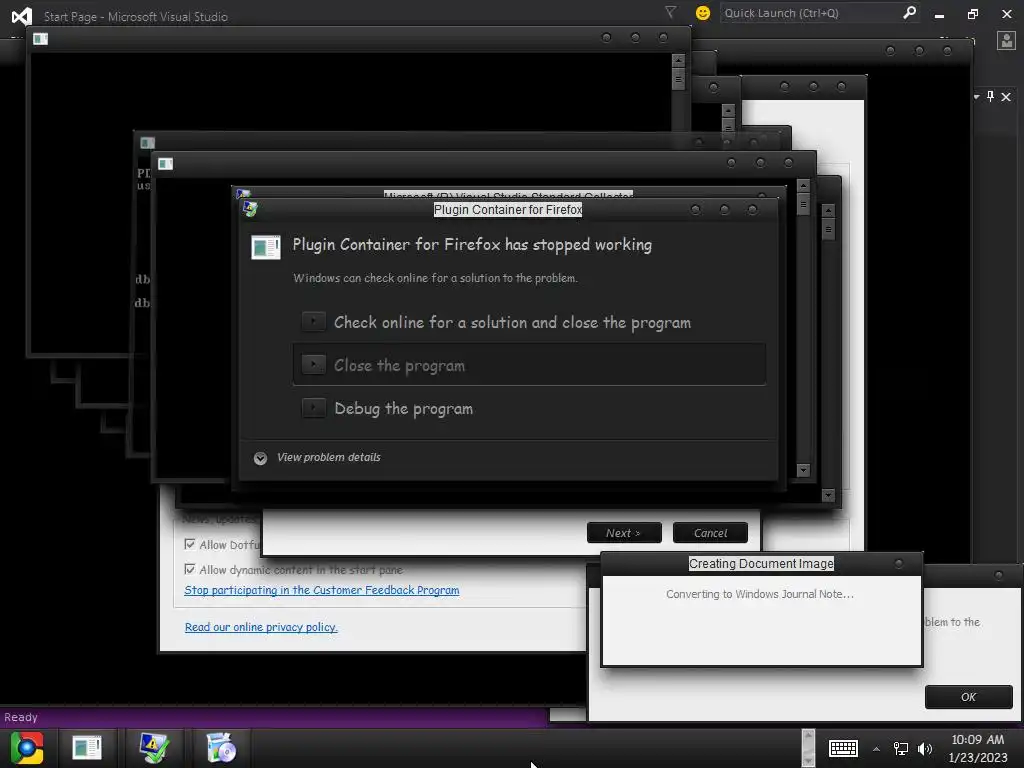Open the side panel dropdown arrow

pos(976,97)
